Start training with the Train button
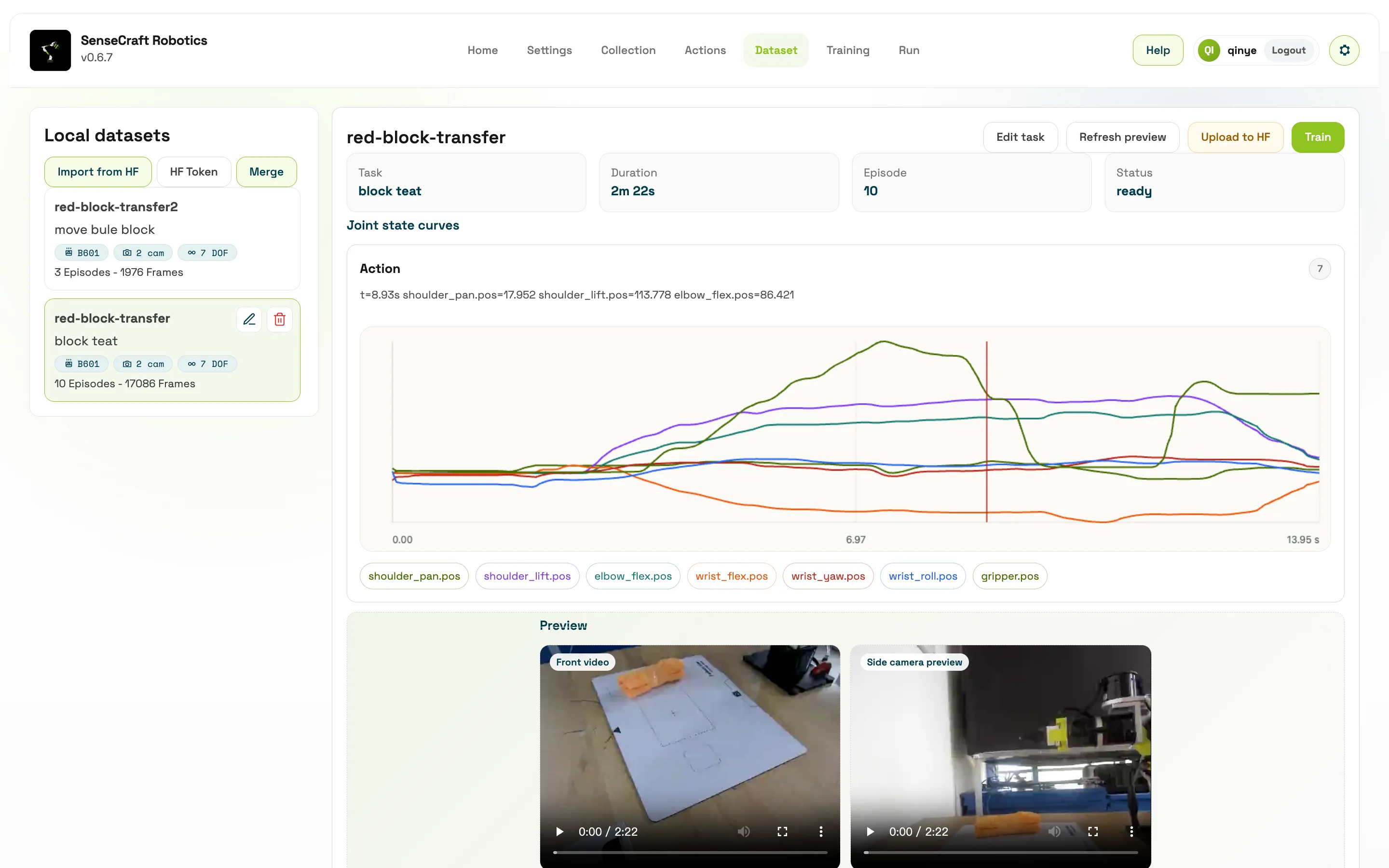 click(x=1317, y=137)
